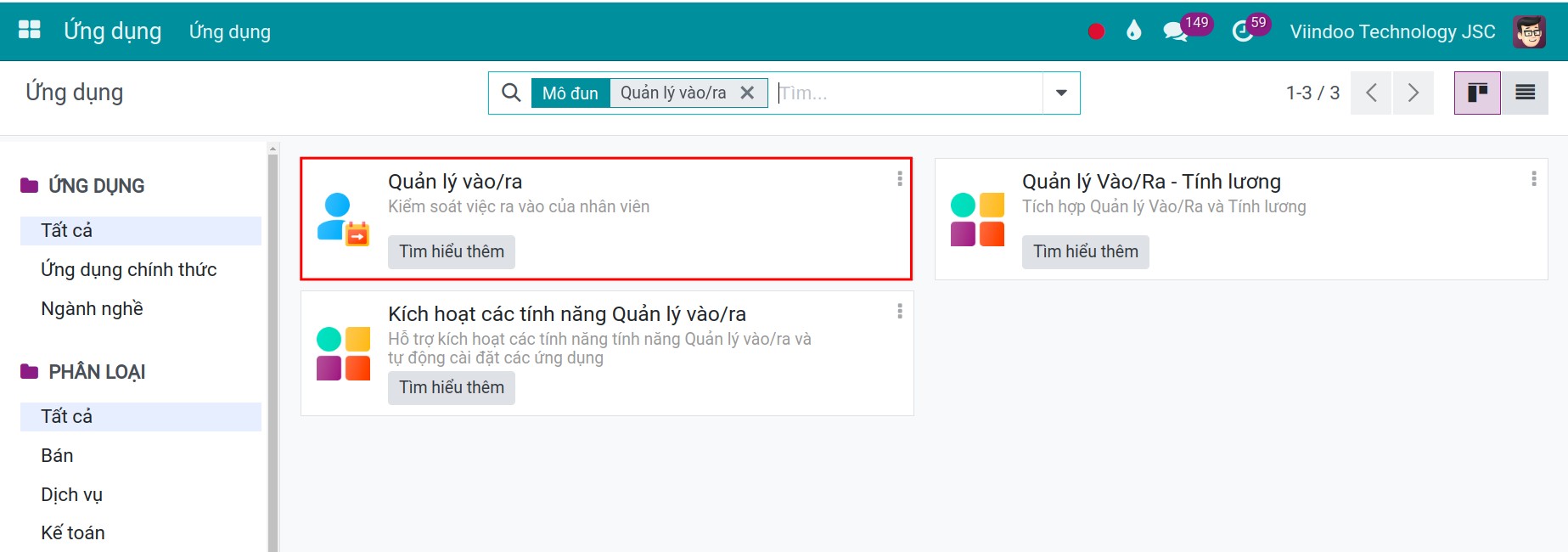This screenshot has width=1568, height=552.
Task: Focus the Tìm... search input
Action: click(x=909, y=93)
